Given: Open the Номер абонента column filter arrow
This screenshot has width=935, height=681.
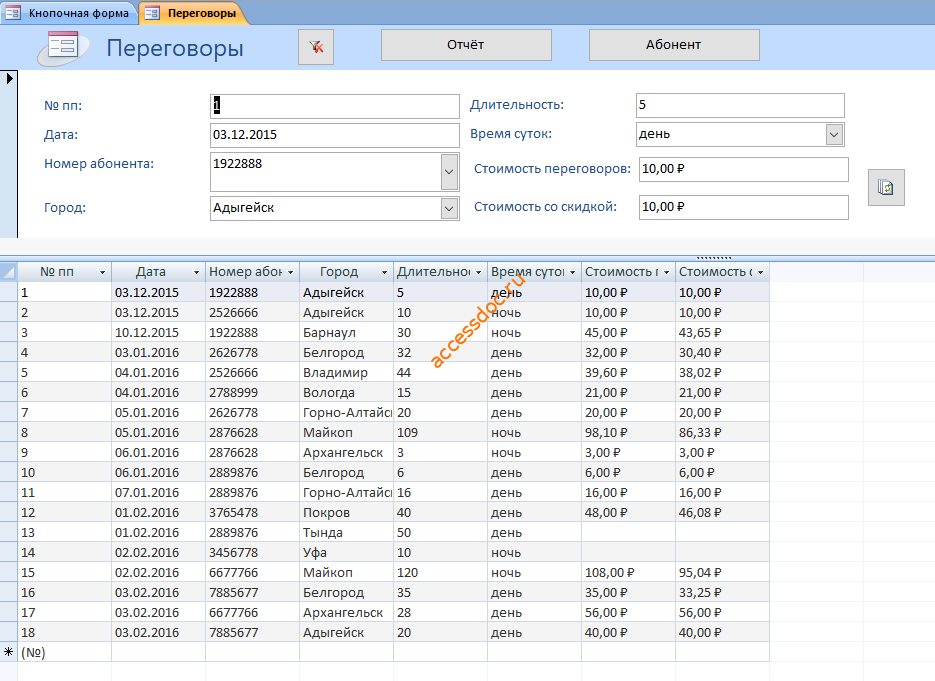Looking at the screenshot, I should (290, 273).
